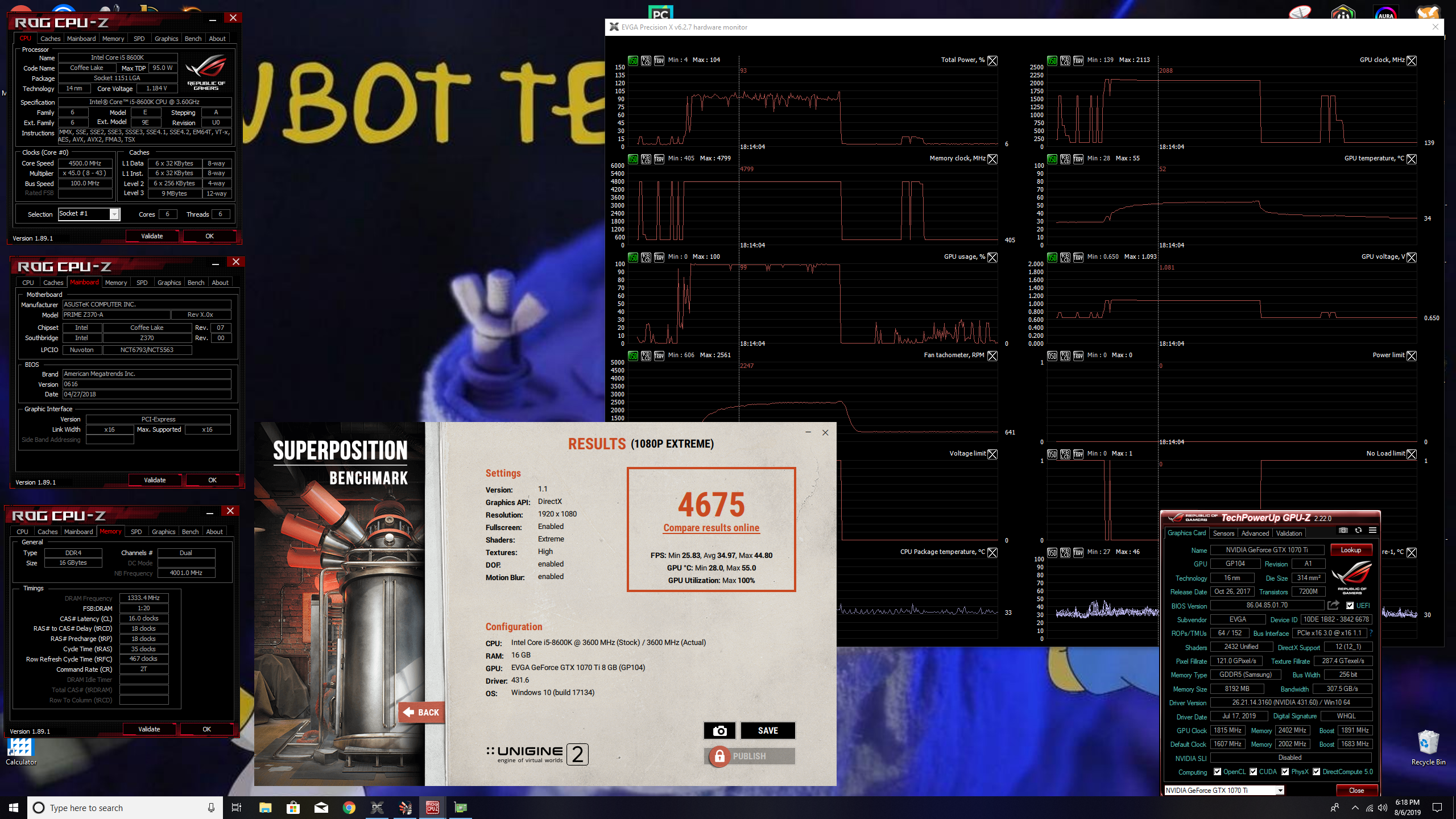The image size is (1456, 819).
Task: Close the Voltage limit graph with its X icon
Action: [x=992, y=454]
